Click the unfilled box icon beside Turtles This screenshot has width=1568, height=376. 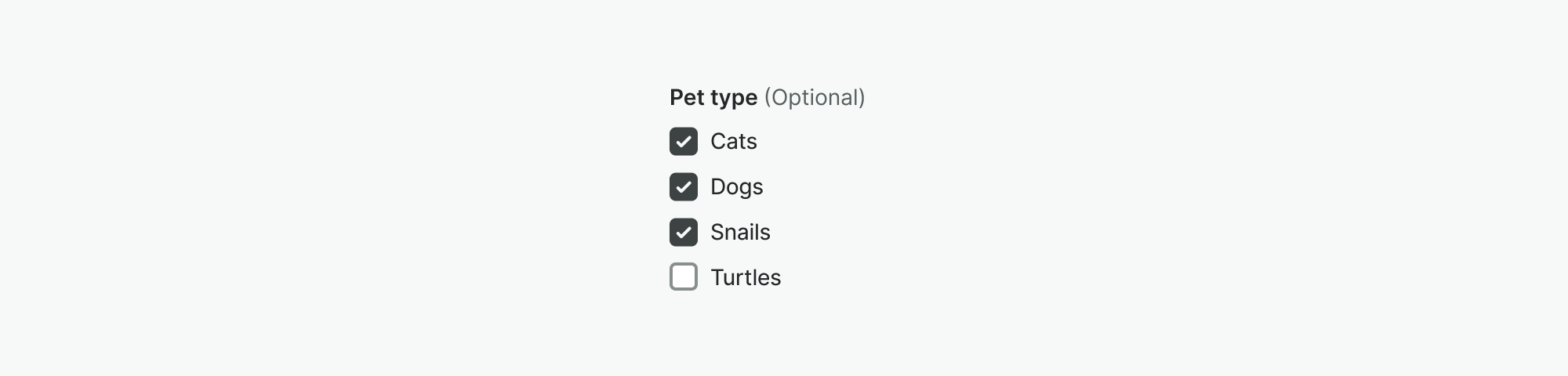(684, 277)
